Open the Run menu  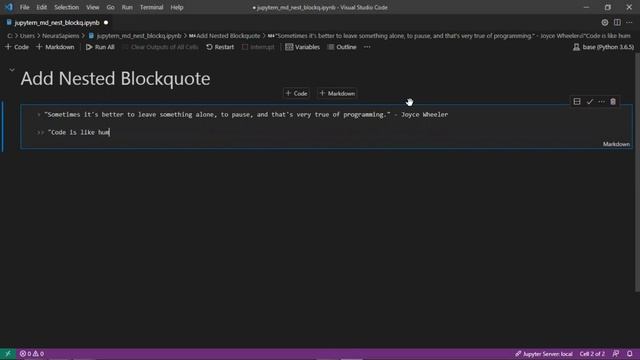click(x=127, y=7)
